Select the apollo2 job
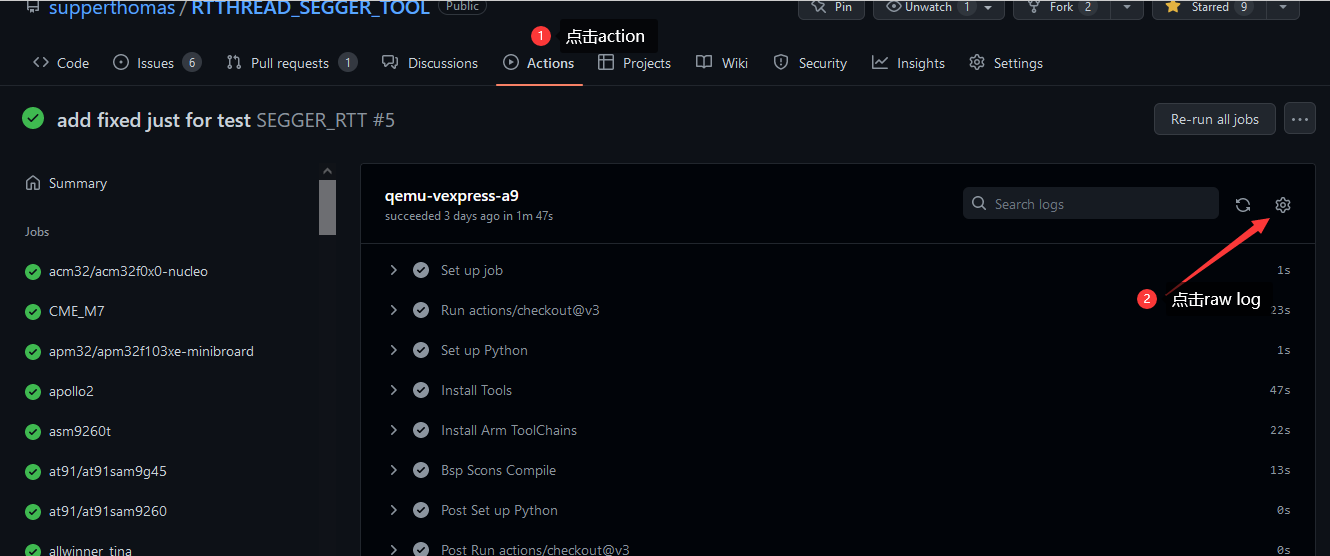 point(71,391)
